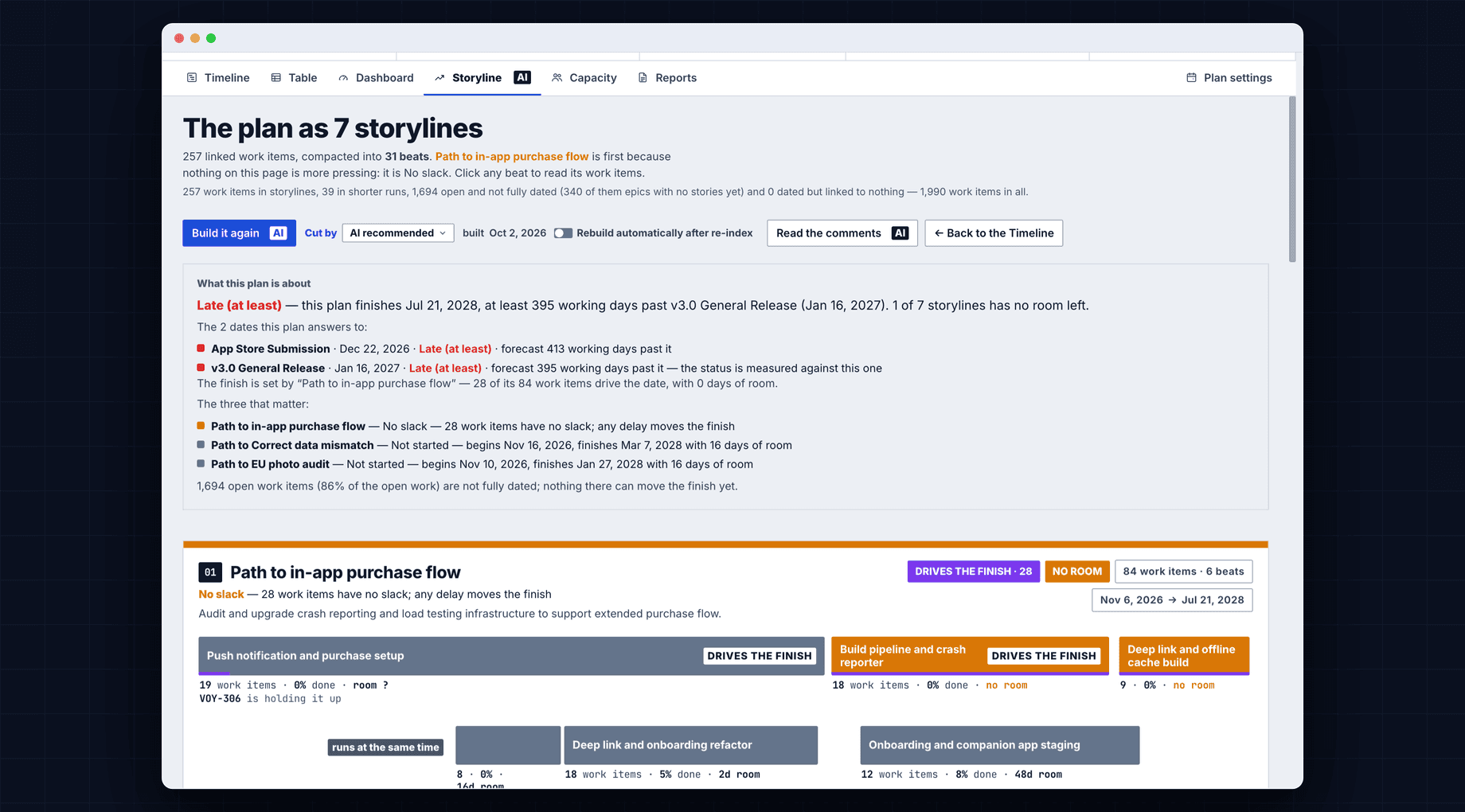The width and height of the screenshot is (1465, 812).
Task: Click the Capacity people icon
Action: [x=557, y=78]
